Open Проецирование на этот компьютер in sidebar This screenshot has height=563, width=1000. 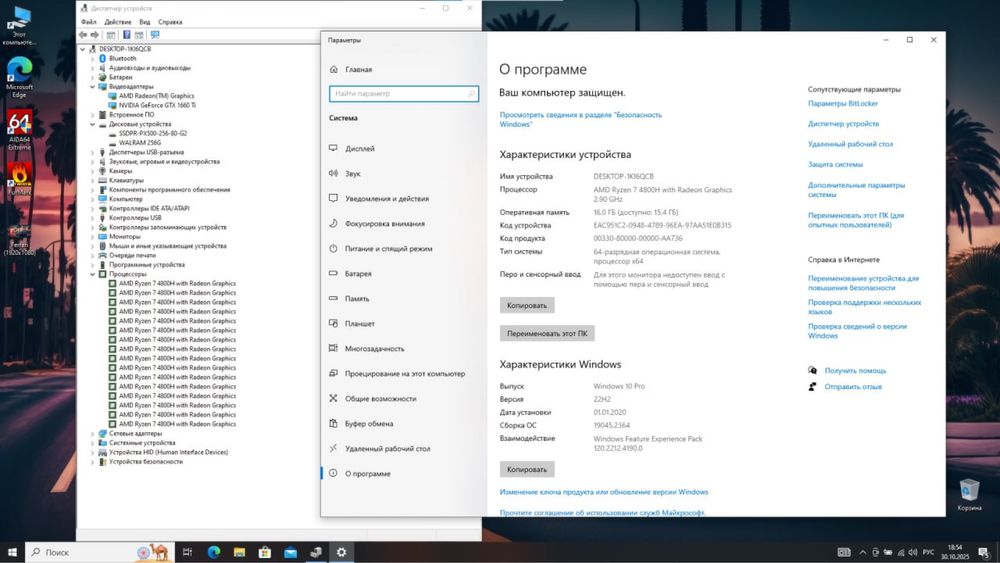click(405, 374)
